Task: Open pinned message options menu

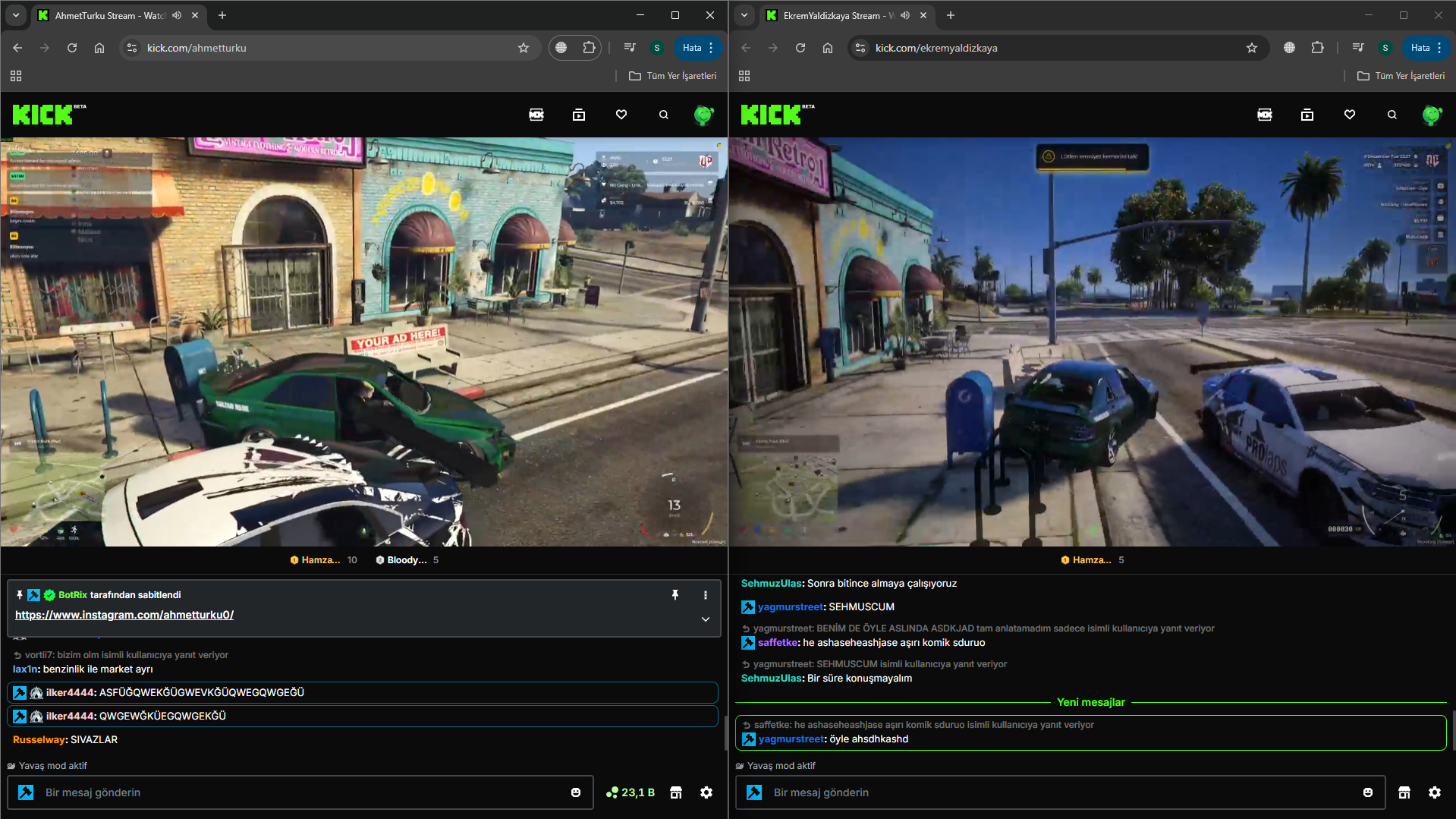Action: click(x=706, y=595)
